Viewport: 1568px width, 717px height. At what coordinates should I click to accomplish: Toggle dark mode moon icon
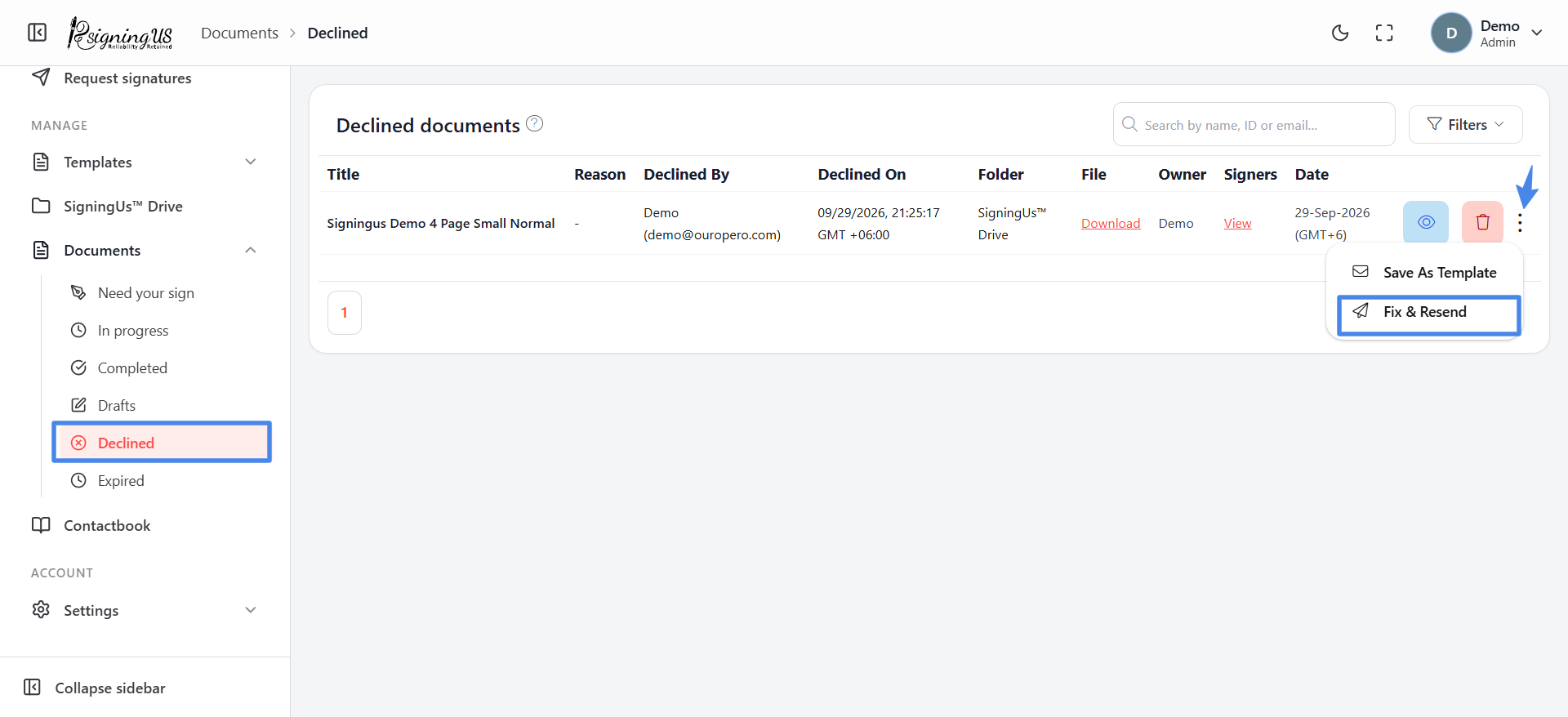(1340, 33)
